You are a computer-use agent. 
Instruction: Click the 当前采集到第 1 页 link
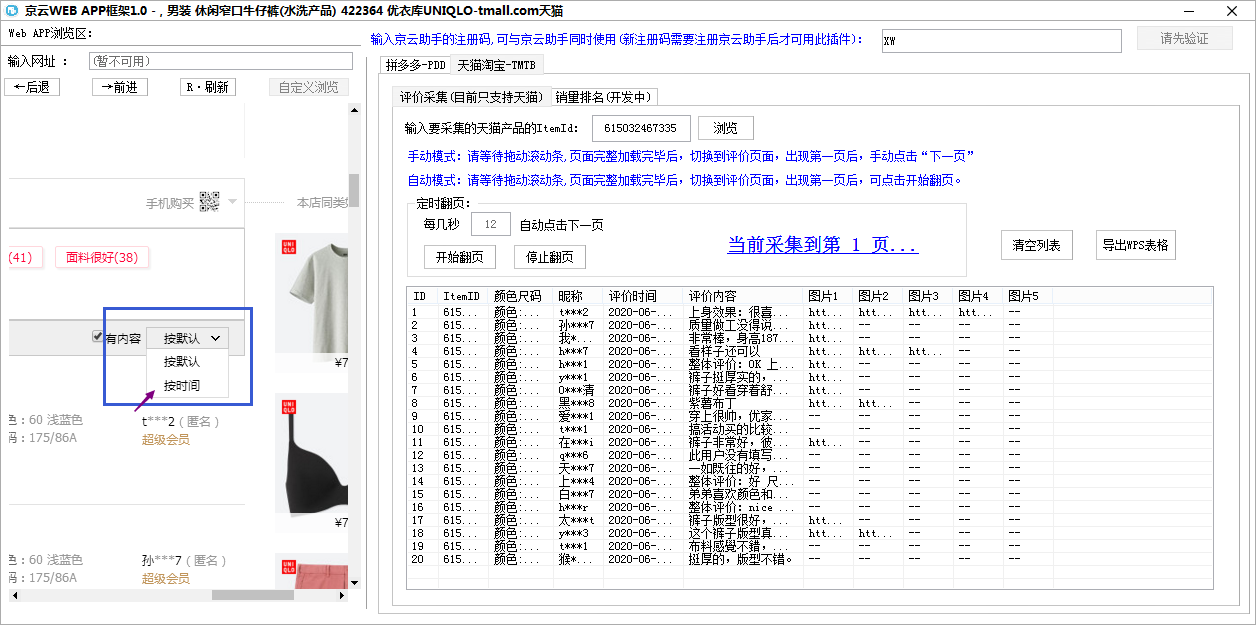point(823,245)
